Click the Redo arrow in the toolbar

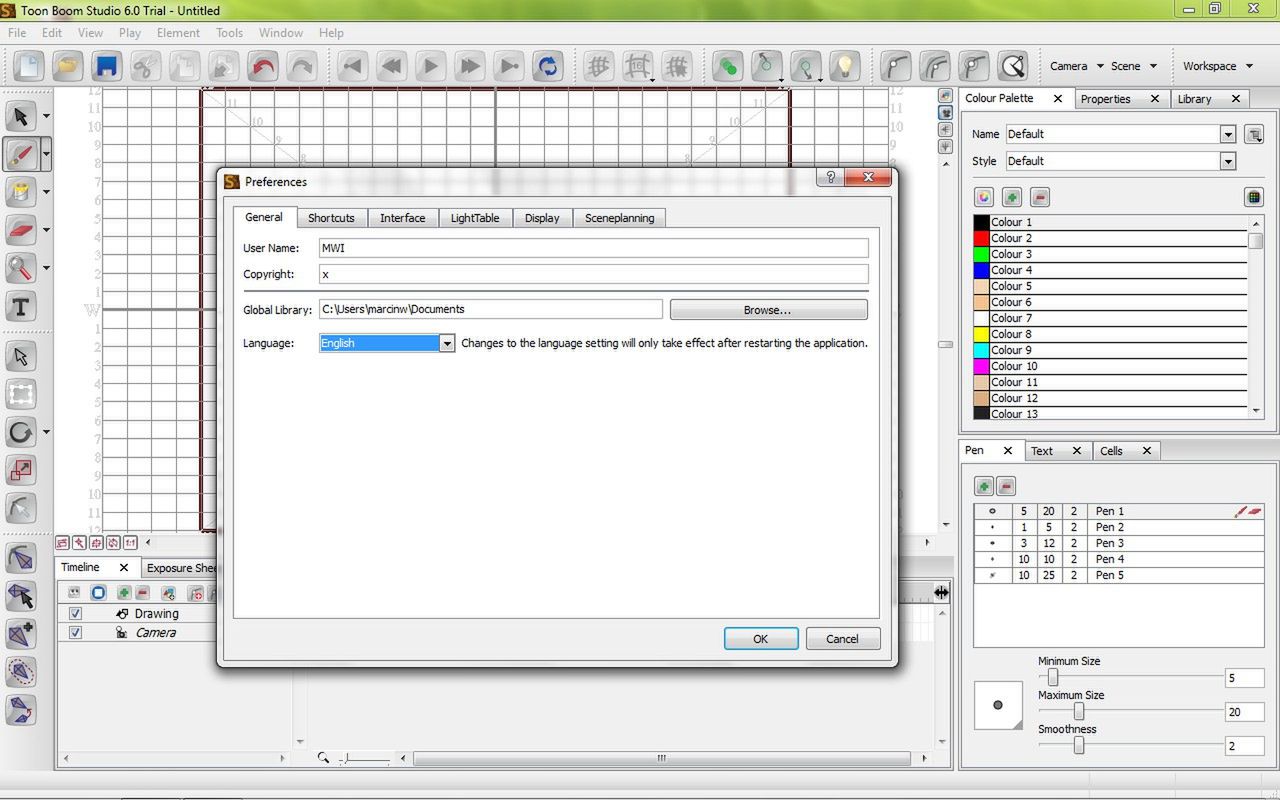click(301, 66)
